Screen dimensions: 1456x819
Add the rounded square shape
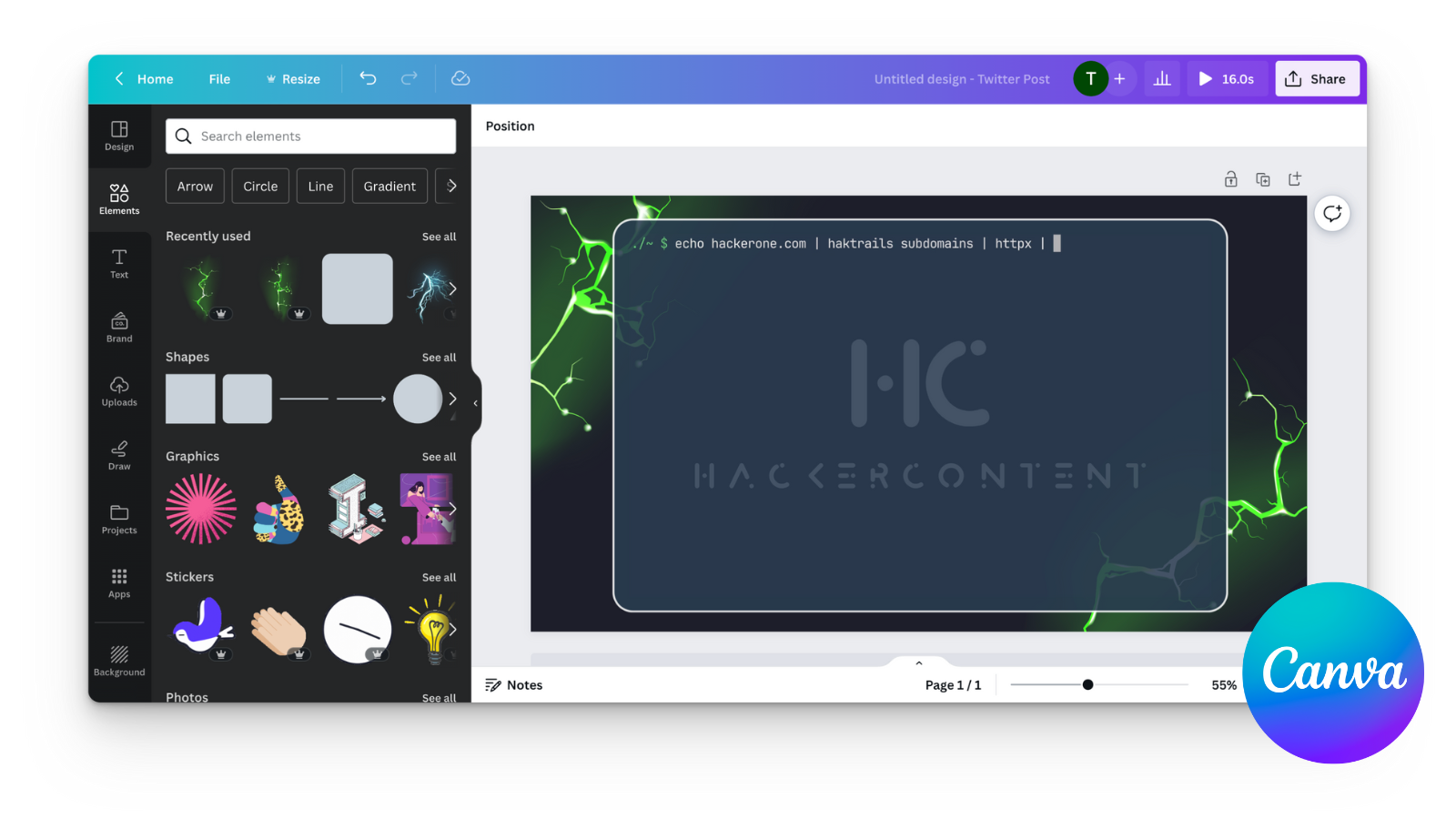tap(248, 399)
